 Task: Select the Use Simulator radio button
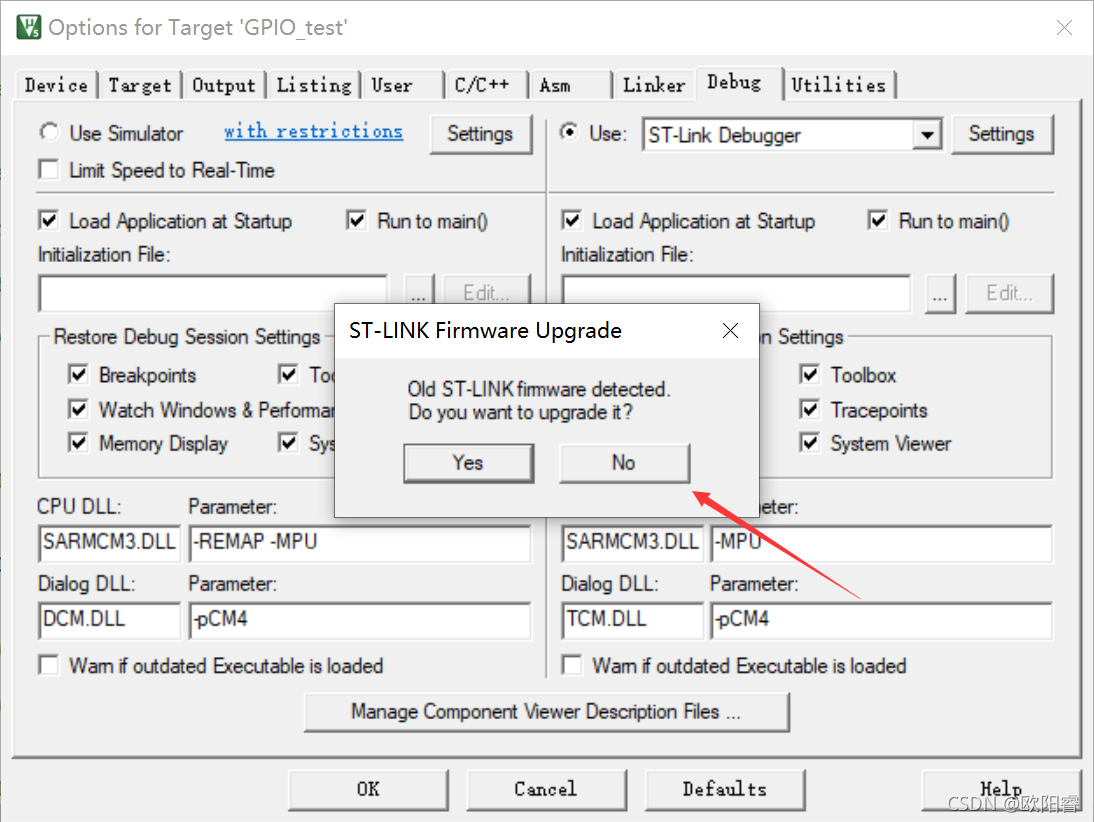49,132
